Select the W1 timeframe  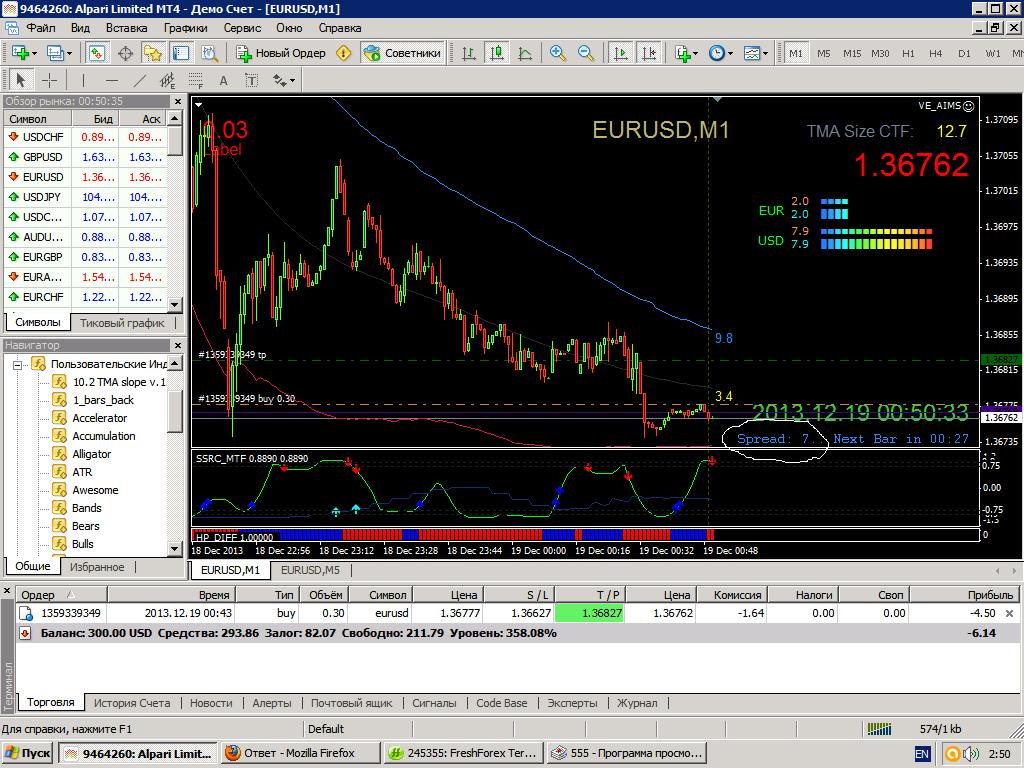(x=993, y=54)
